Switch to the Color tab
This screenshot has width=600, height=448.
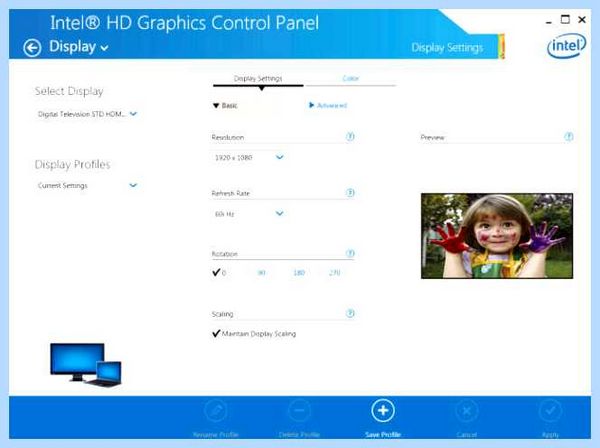(x=351, y=78)
